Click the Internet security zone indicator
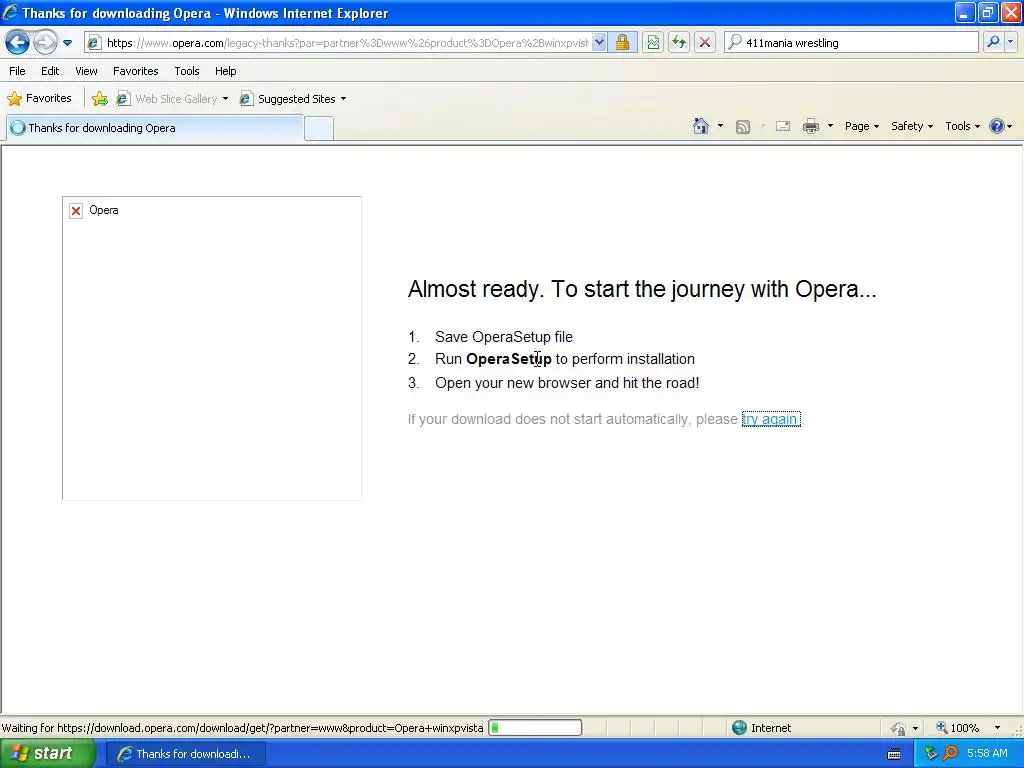Screen dimensions: 1024x768 click(x=761, y=728)
